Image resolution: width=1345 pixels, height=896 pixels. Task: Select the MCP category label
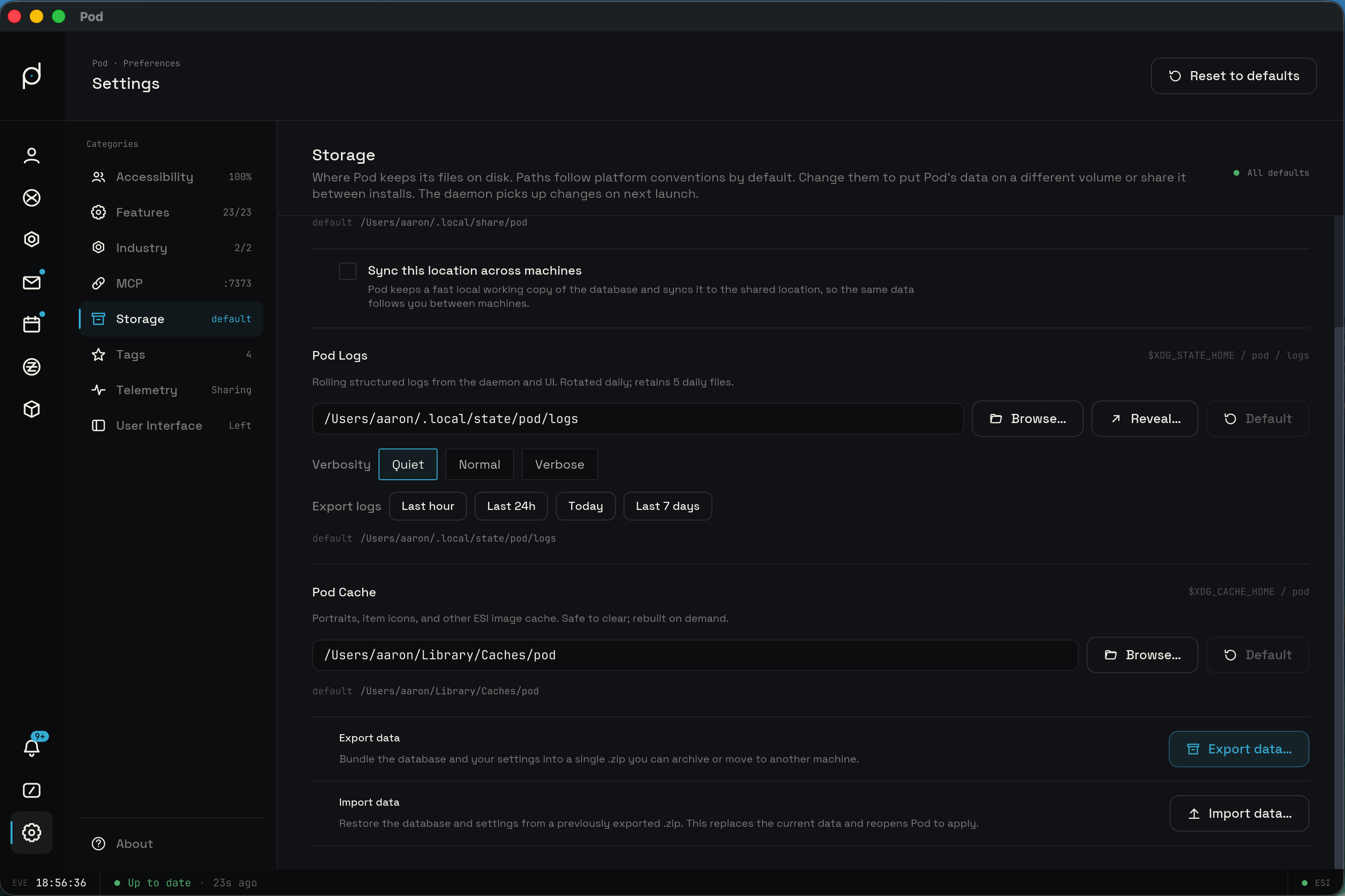click(x=129, y=283)
